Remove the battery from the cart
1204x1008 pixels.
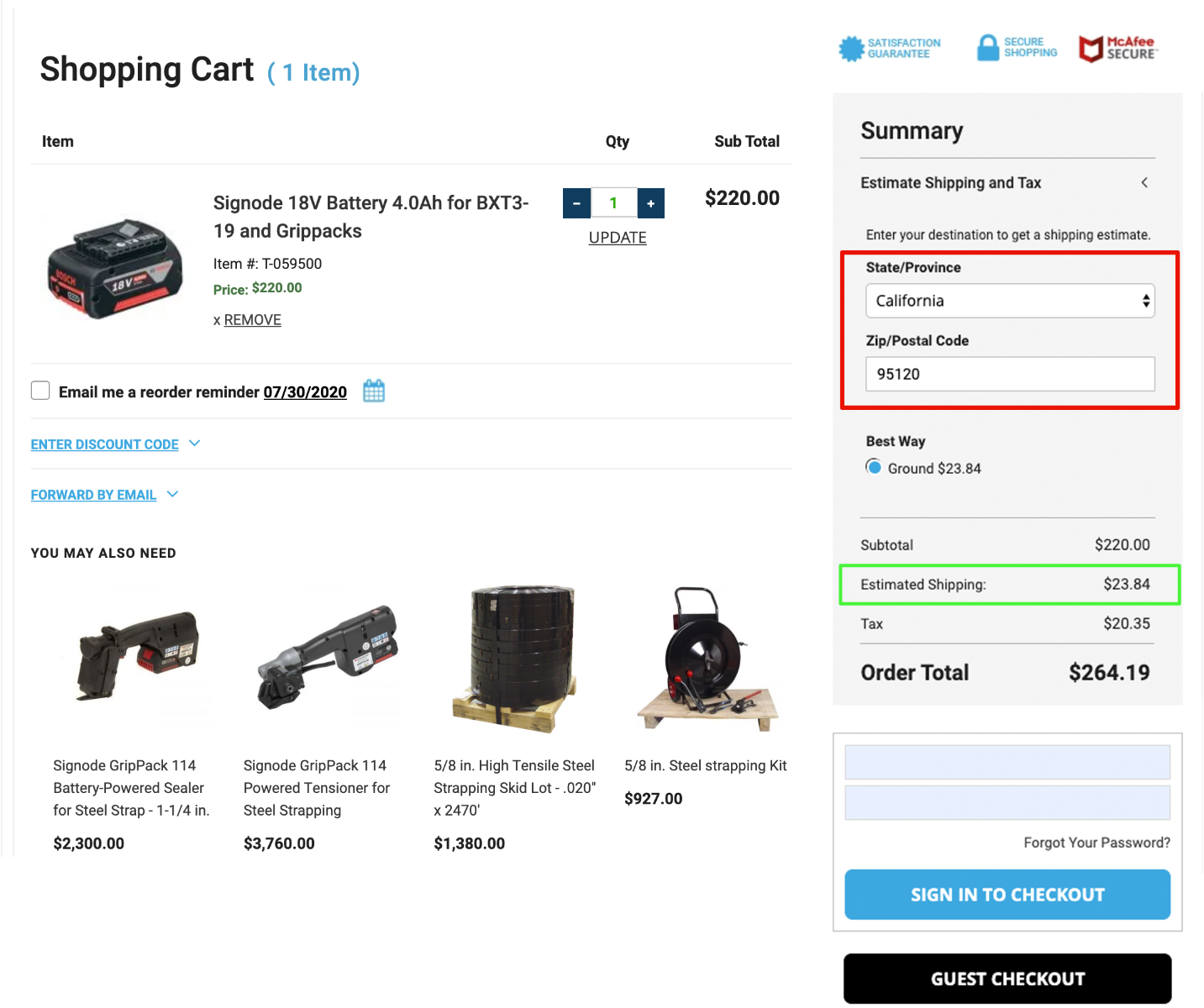252,320
